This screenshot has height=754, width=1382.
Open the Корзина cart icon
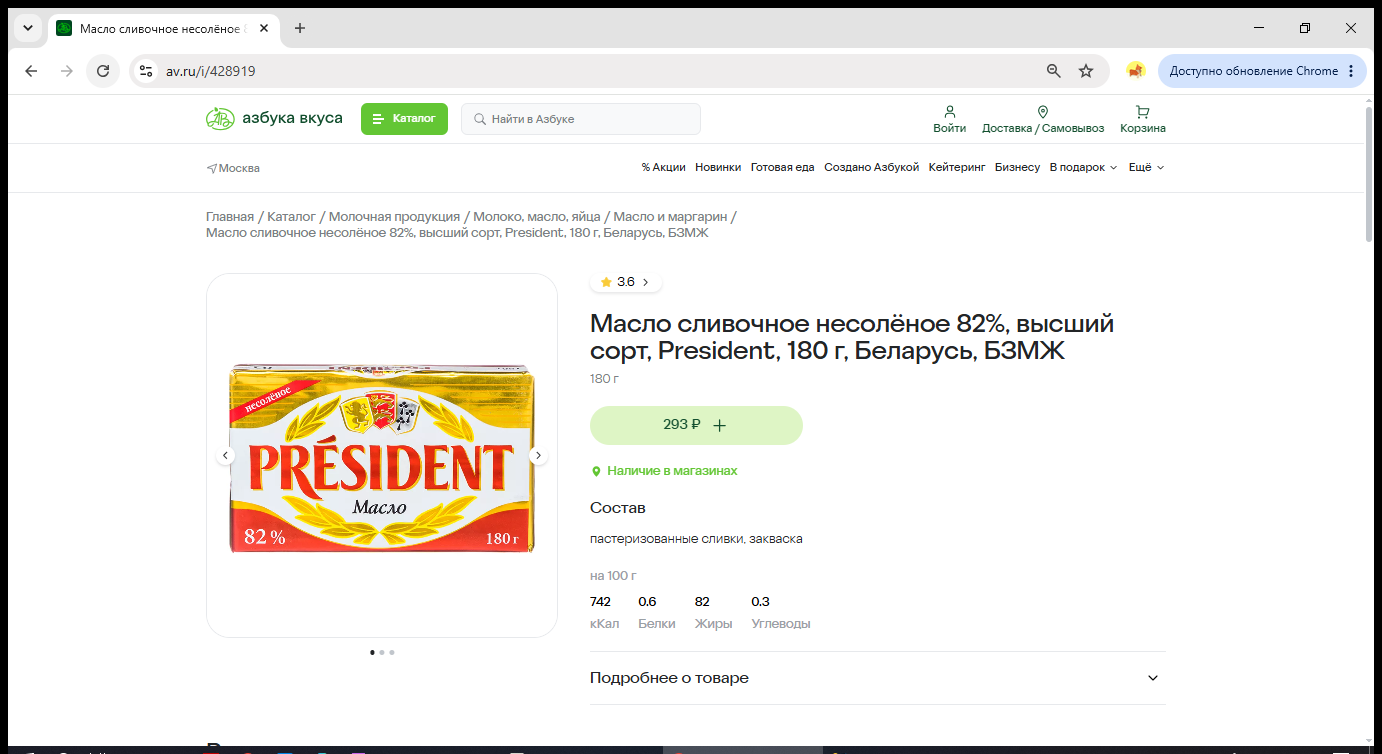[x=1142, y=112]
